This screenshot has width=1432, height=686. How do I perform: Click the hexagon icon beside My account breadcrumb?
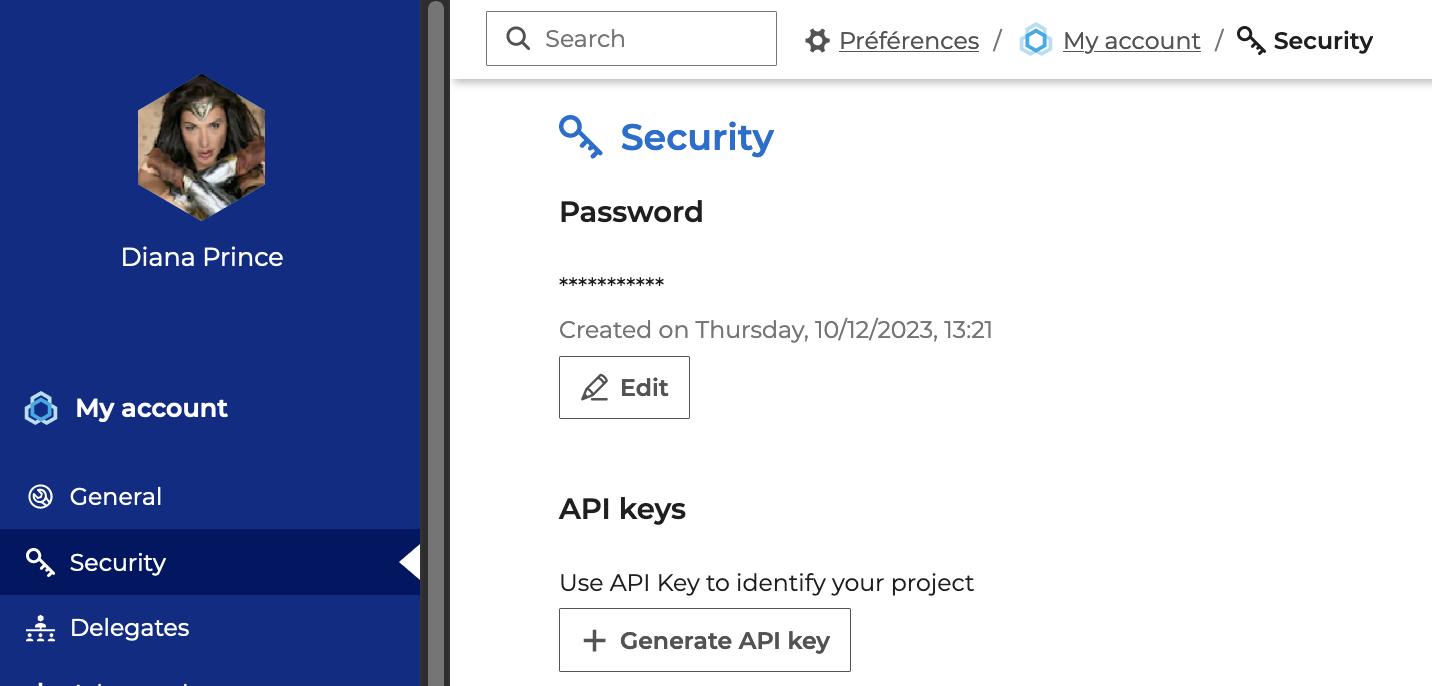(1036, 41)
